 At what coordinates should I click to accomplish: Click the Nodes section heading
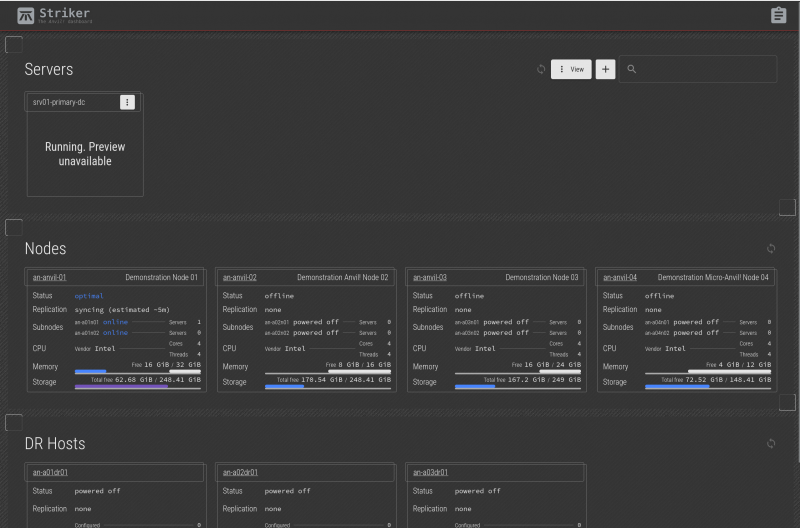45,248
